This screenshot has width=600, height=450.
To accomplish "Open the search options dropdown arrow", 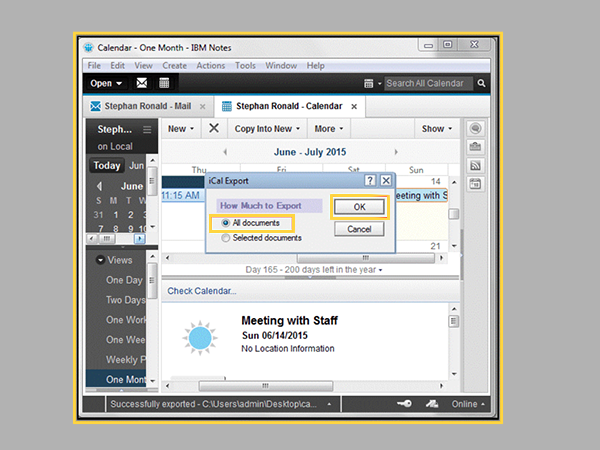I will (380, 83).
